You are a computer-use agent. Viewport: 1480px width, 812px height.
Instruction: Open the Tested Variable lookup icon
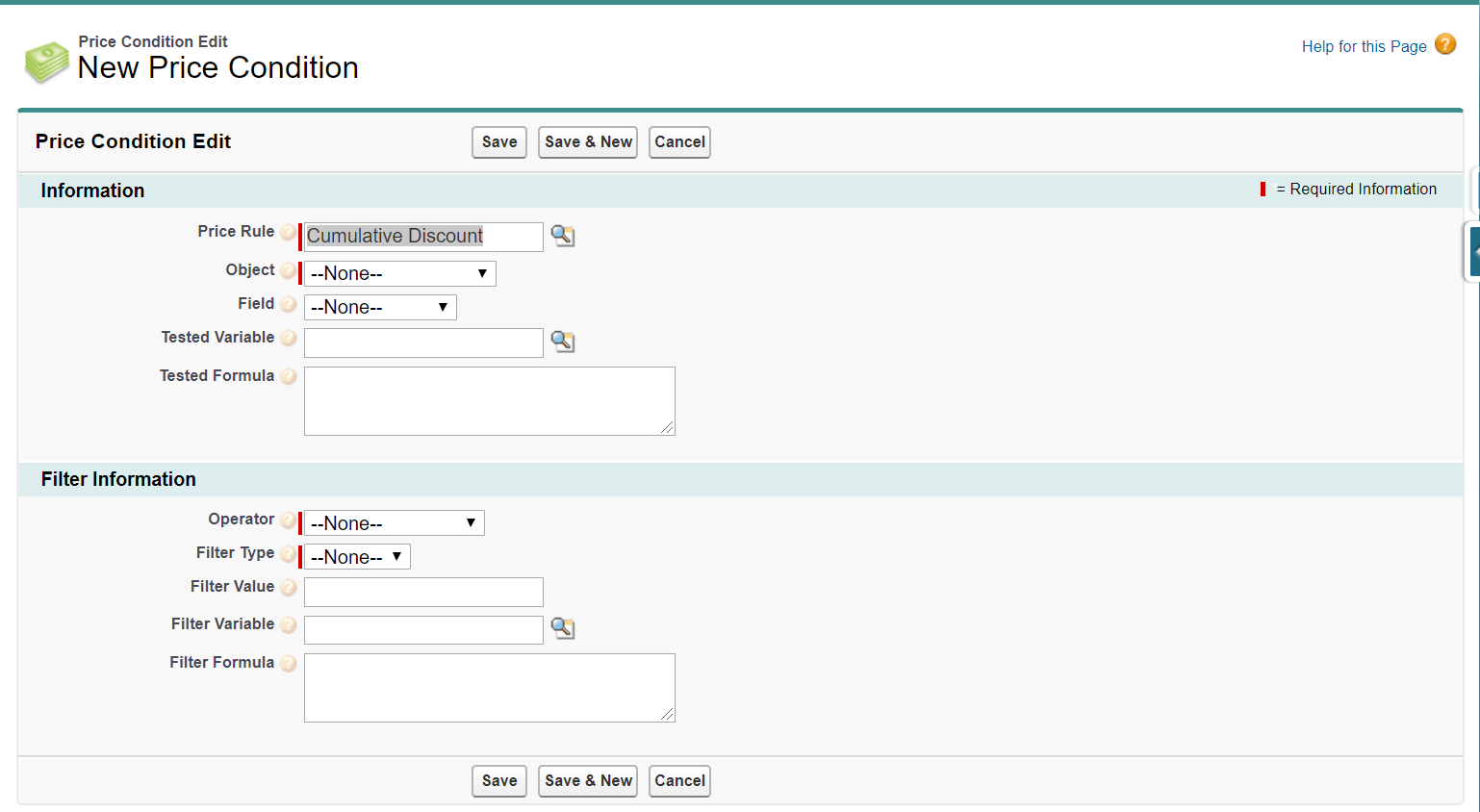tap(562, 342)
